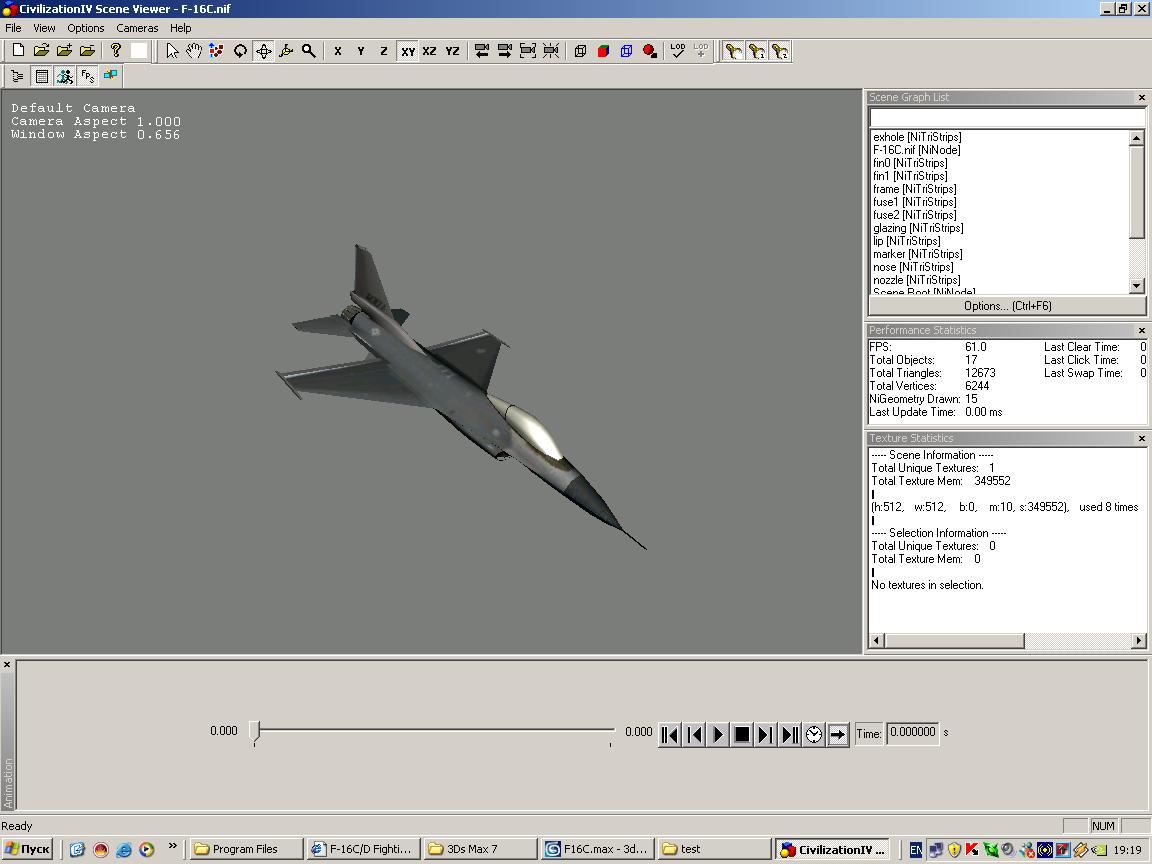The image size is (1152, 864).
Task: Click the LOD checkmark icon
Action: [x=678, y=51]
